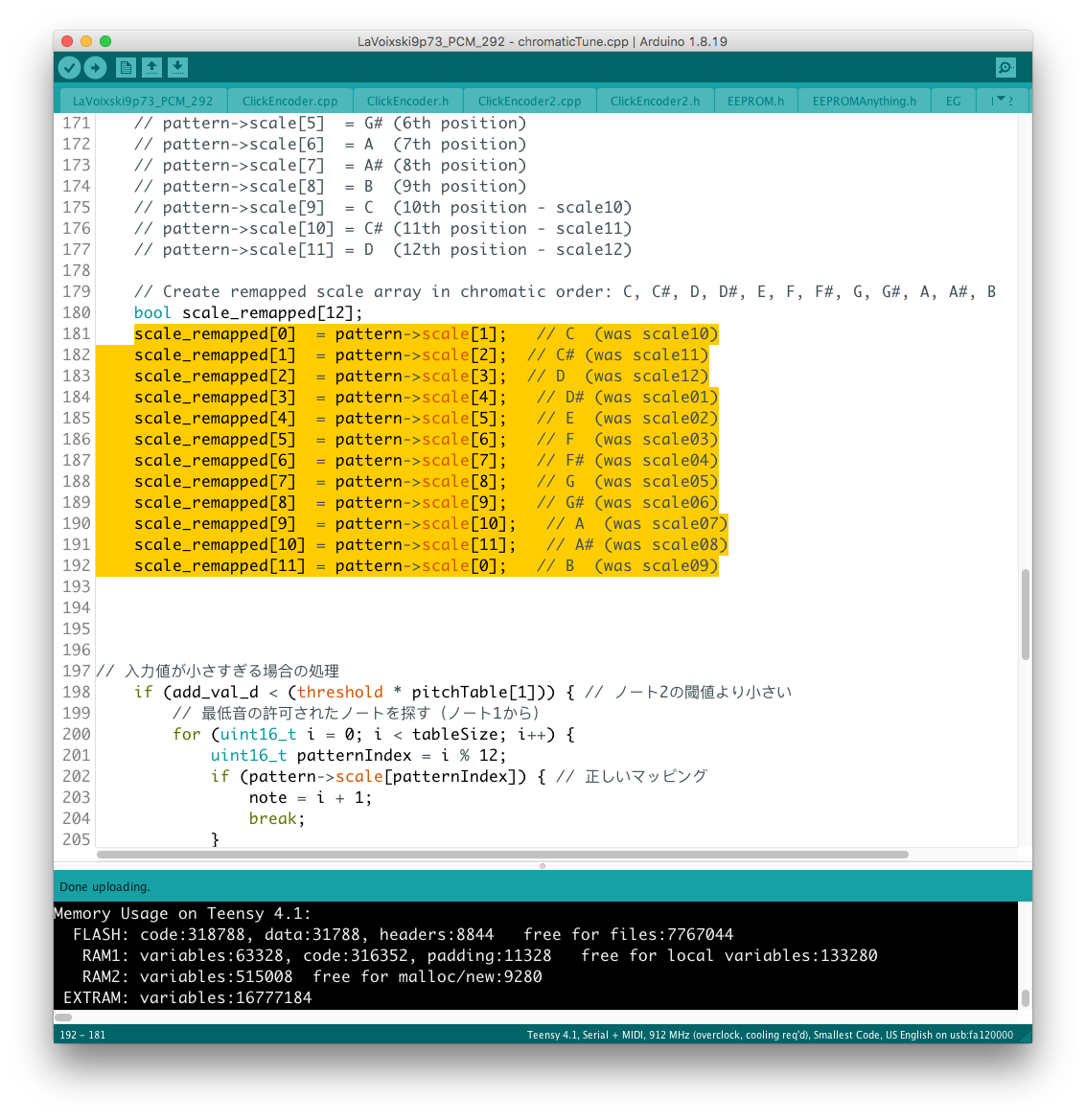Switch to the ClickEncoder.cpp tab
This screenshot has height=1120, width=1086.
click(289, 101)
